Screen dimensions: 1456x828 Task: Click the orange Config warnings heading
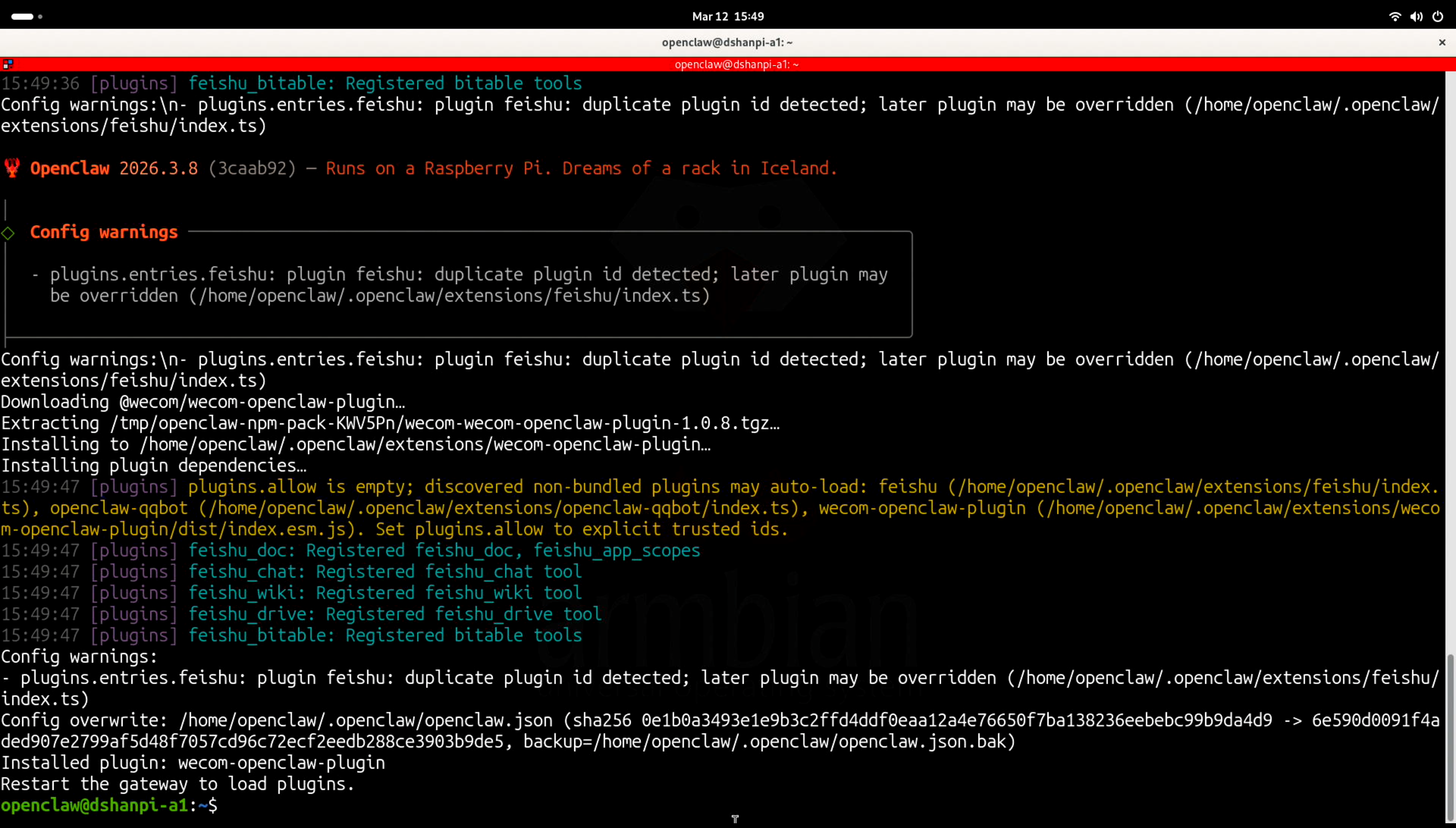point(104,232)
